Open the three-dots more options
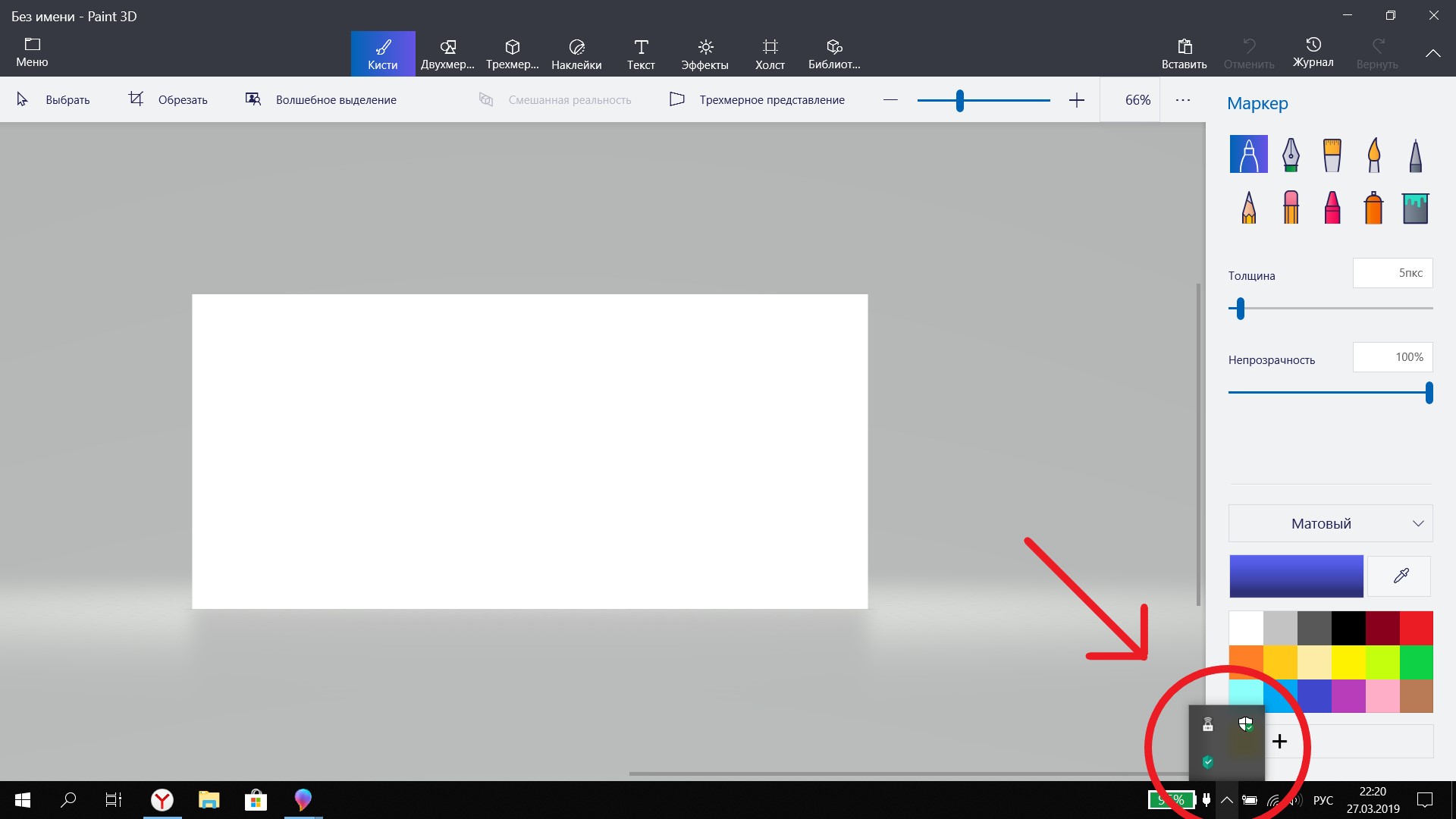 click(1182, 99)
